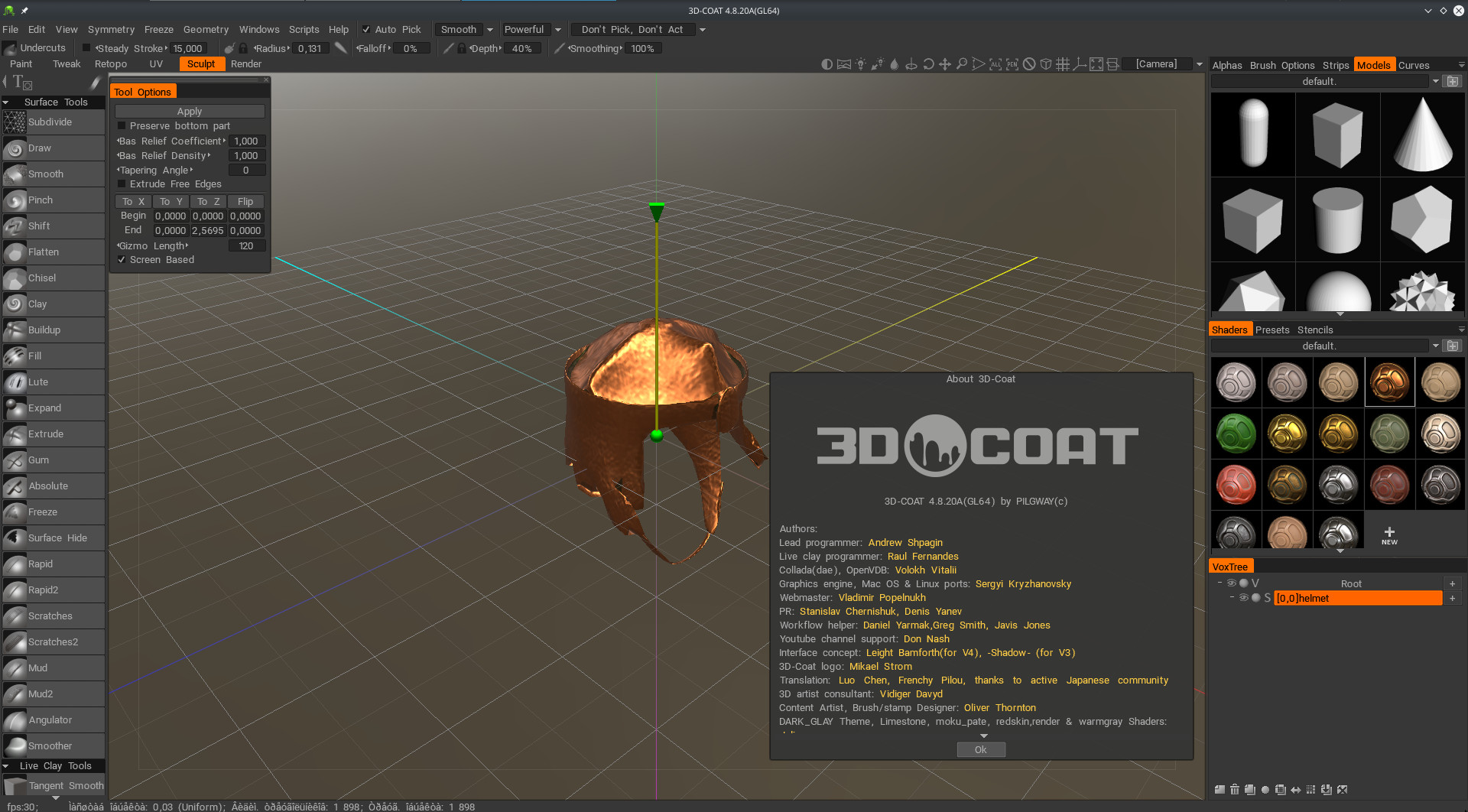Screen dimensions: 1468x812
Task: Click the grid toggle icon in viewport toolbar
Action: tap(1062, 64)
